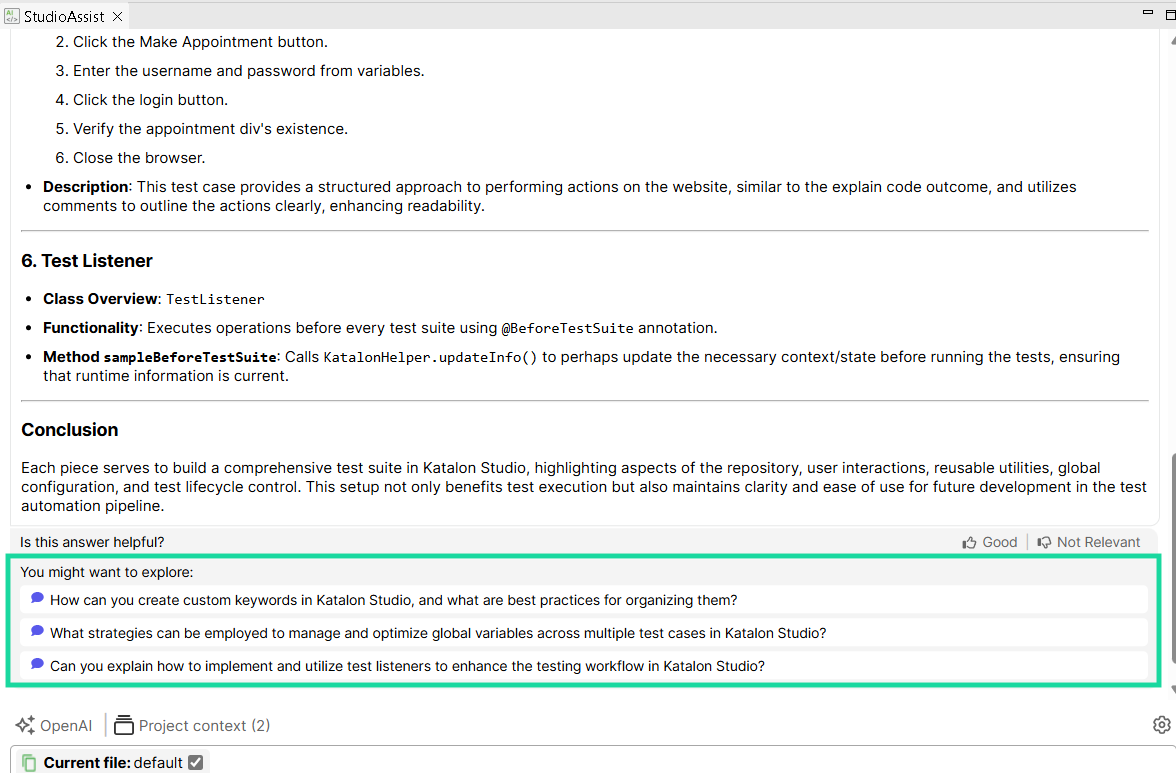1176x773 pixels.
Task: Click chat bubble icon beside custom keywords question
Action: click(37, 598)
